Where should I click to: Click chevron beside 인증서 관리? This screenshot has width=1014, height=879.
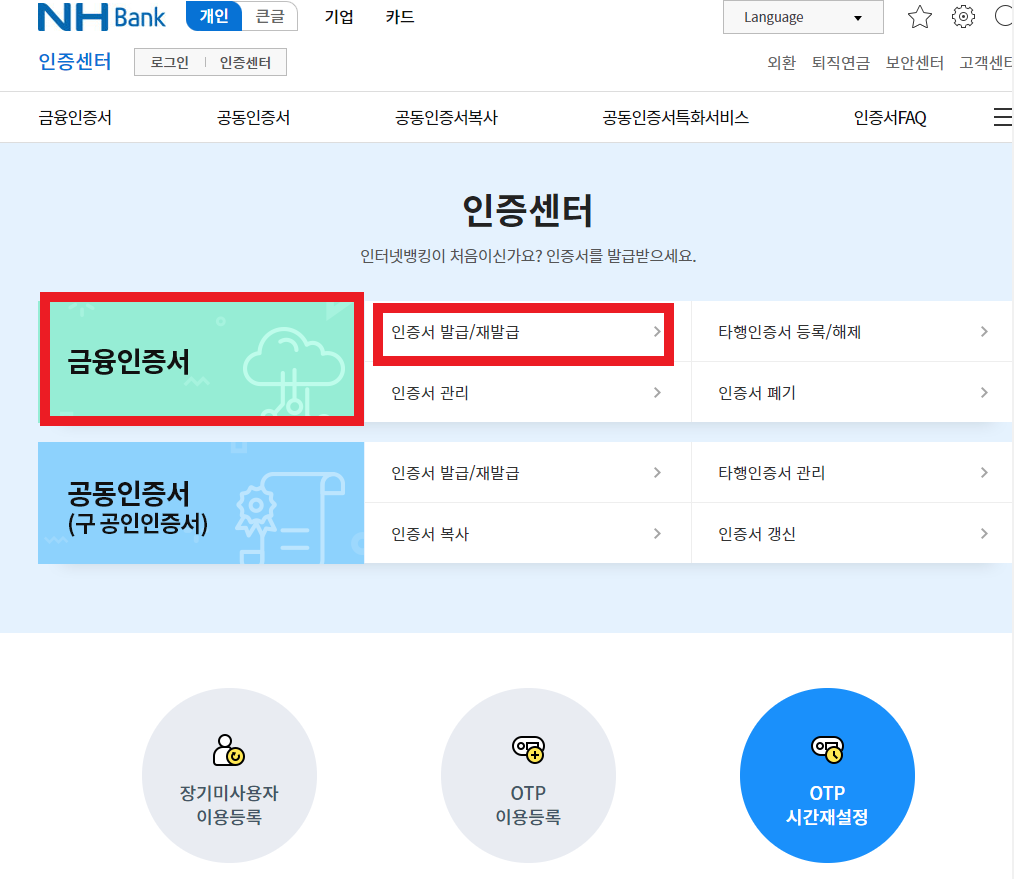pyautogui.click(x=657, y=393)
